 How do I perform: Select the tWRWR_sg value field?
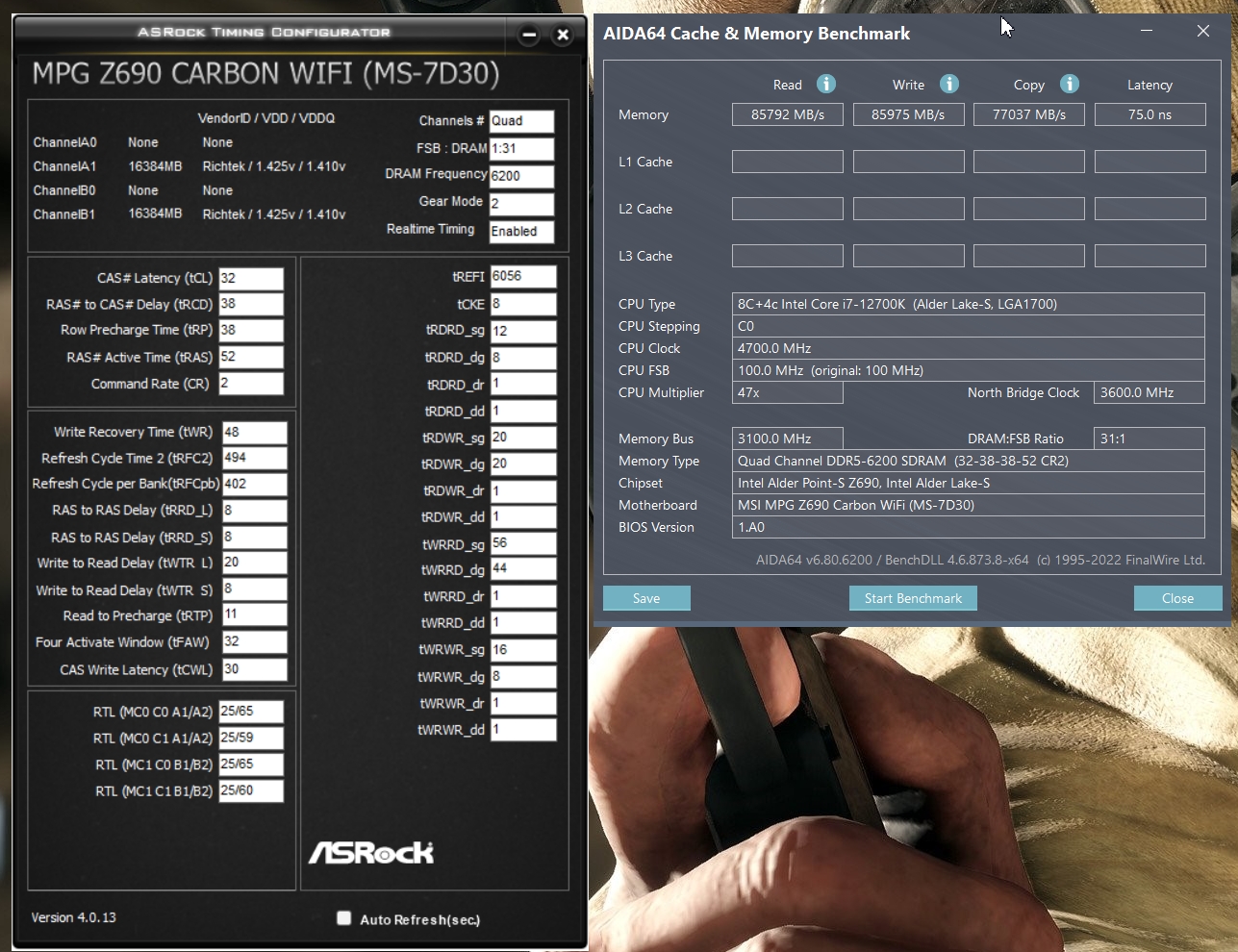pos(523,650)
